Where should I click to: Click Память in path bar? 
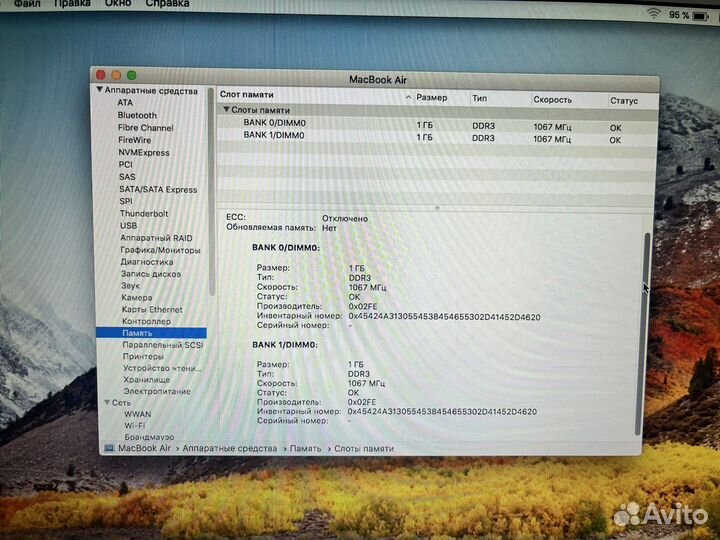pyautogui.click(x=305, y=449)
